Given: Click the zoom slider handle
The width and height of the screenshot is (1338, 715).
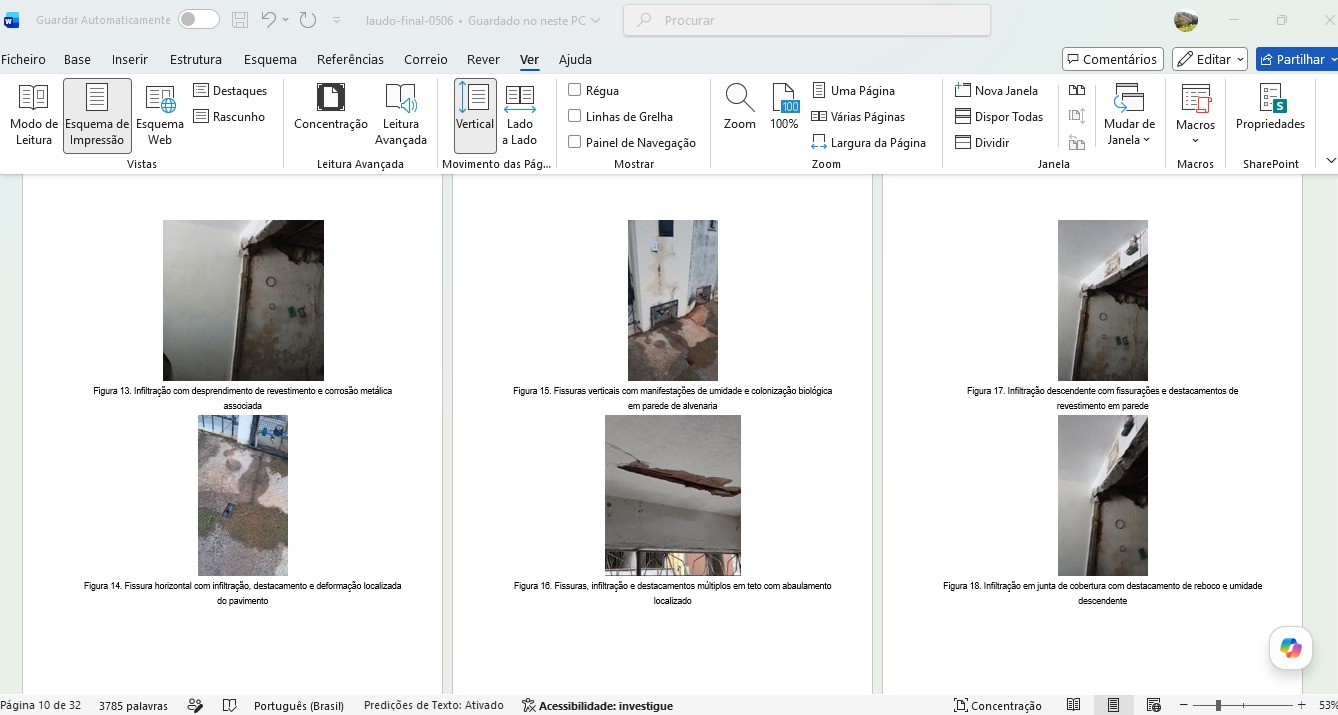Looking at the screenshot, I should click(x=1218, y=705).
